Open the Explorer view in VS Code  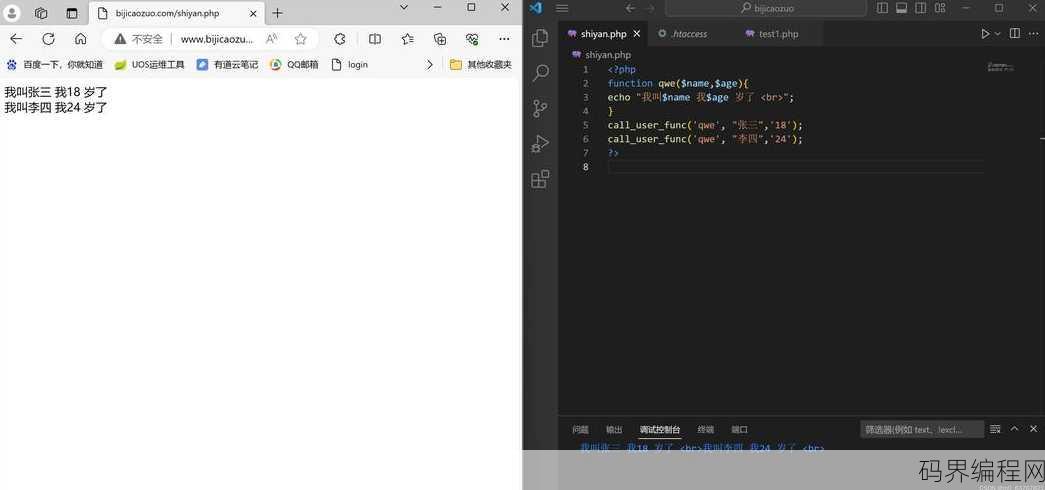(540, 39)
